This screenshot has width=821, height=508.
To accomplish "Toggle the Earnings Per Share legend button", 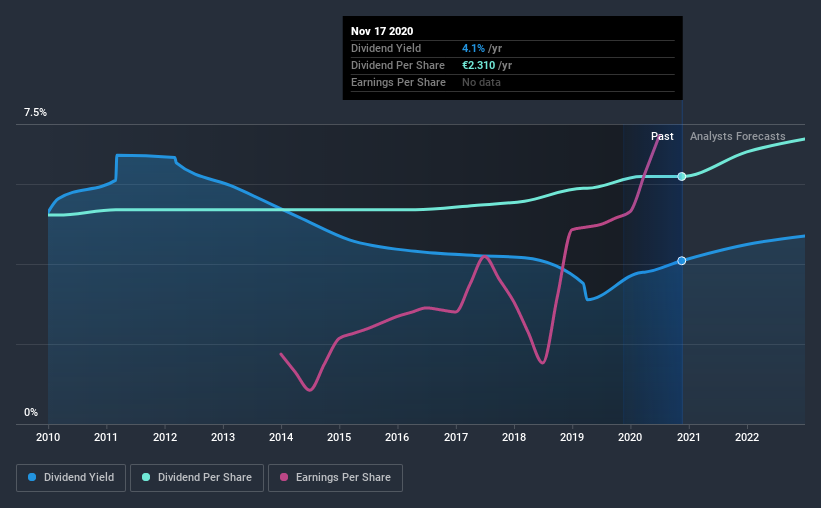I will pyautogui.click(x=336, y=478).
